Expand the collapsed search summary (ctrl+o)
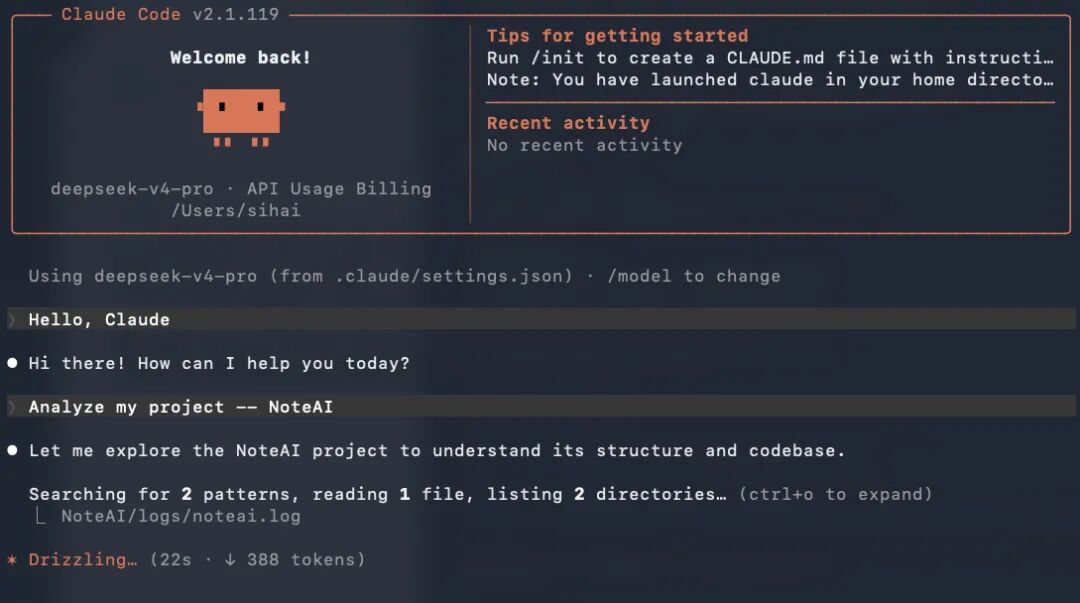This screenshot has width=1080, height=603. tap(835, 494)
